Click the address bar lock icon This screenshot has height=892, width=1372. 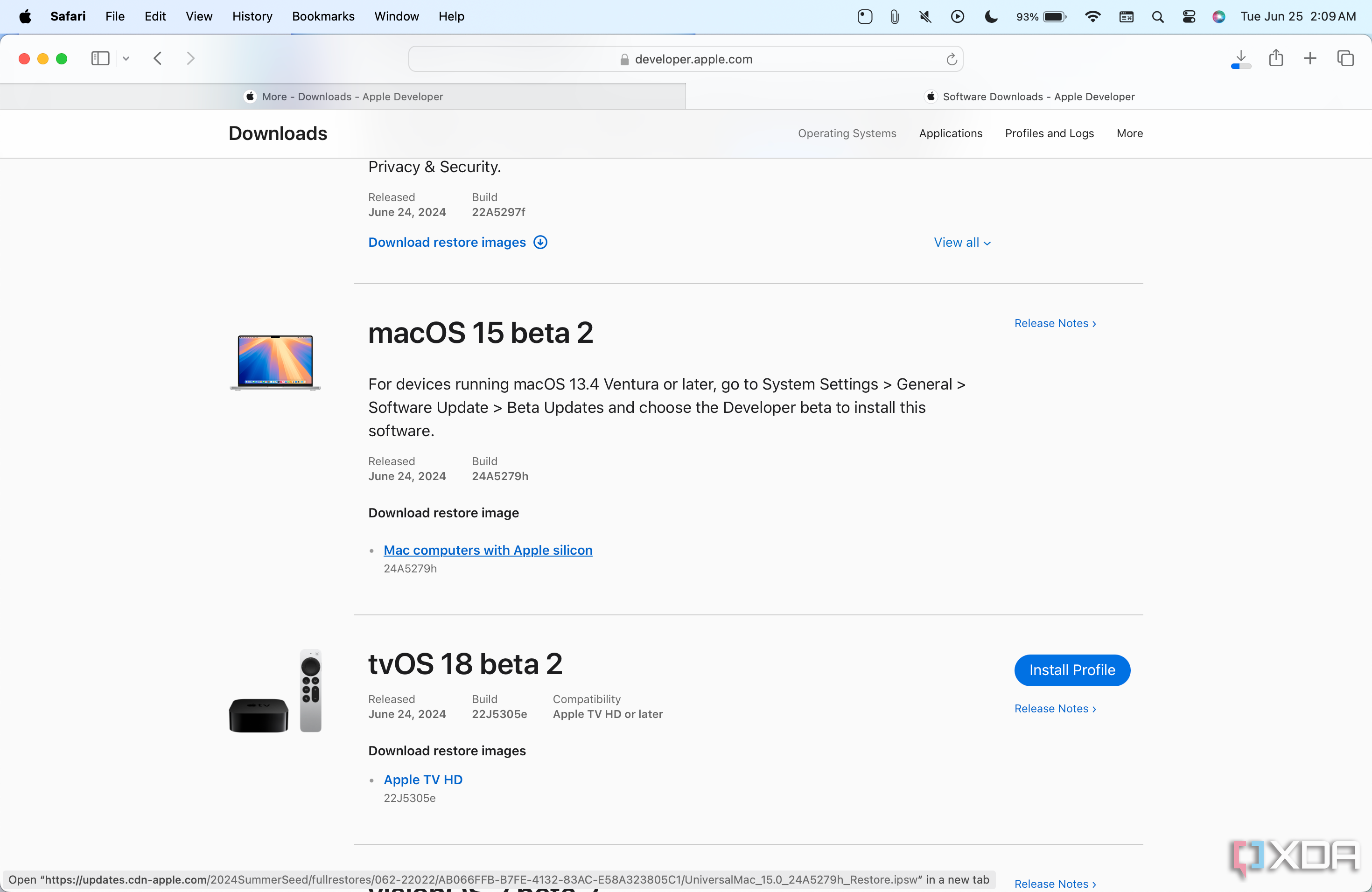[624, 59]
